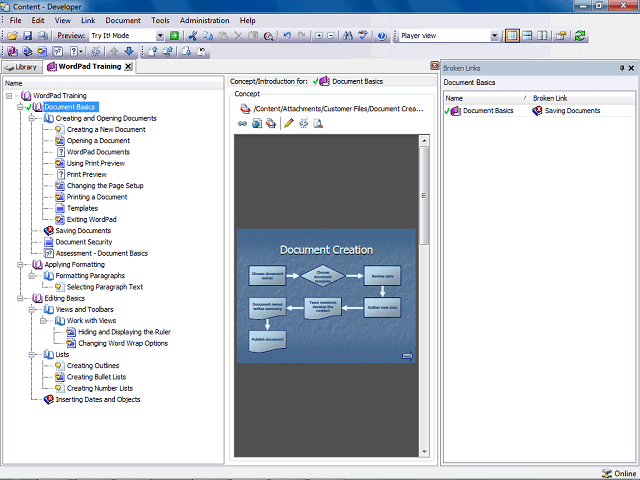
Task: Click the green Refresh arrows icon
Action: tap(580, 36)
